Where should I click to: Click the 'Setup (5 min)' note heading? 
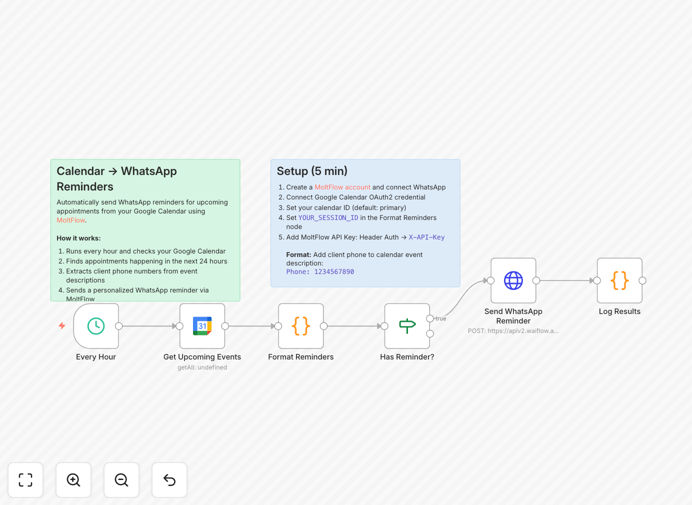312,171
